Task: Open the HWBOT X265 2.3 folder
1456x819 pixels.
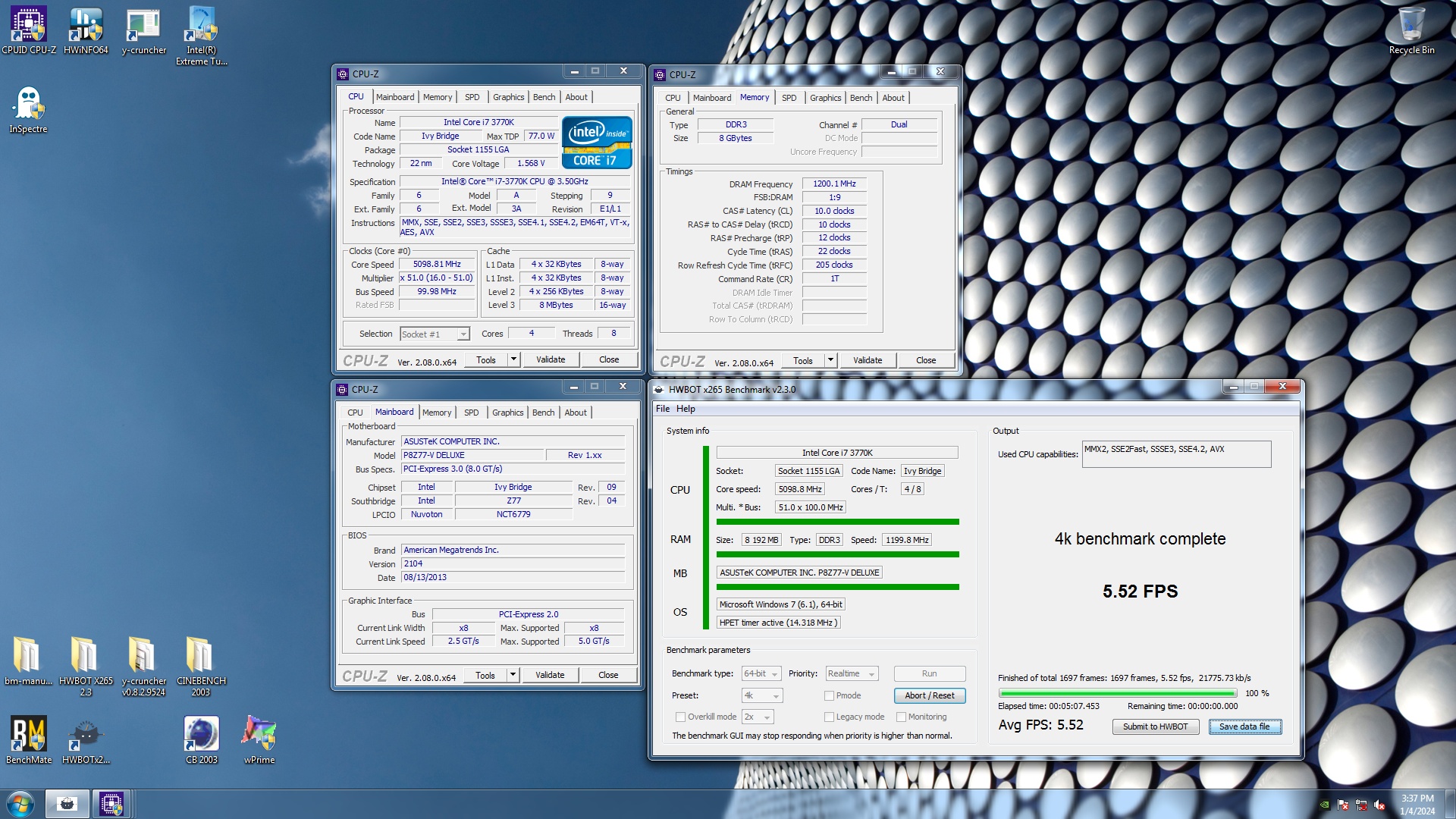Action: (86, 665)
